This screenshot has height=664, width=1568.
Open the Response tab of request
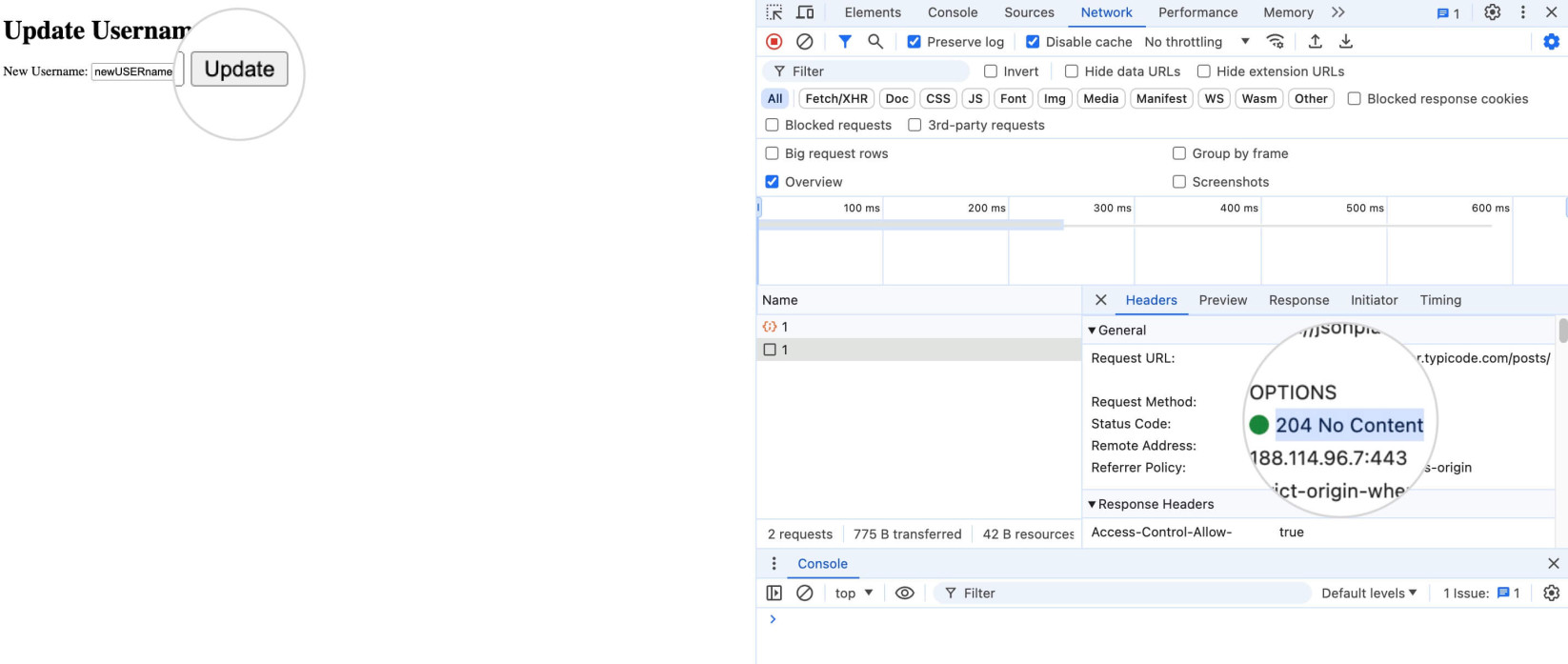1298,300
